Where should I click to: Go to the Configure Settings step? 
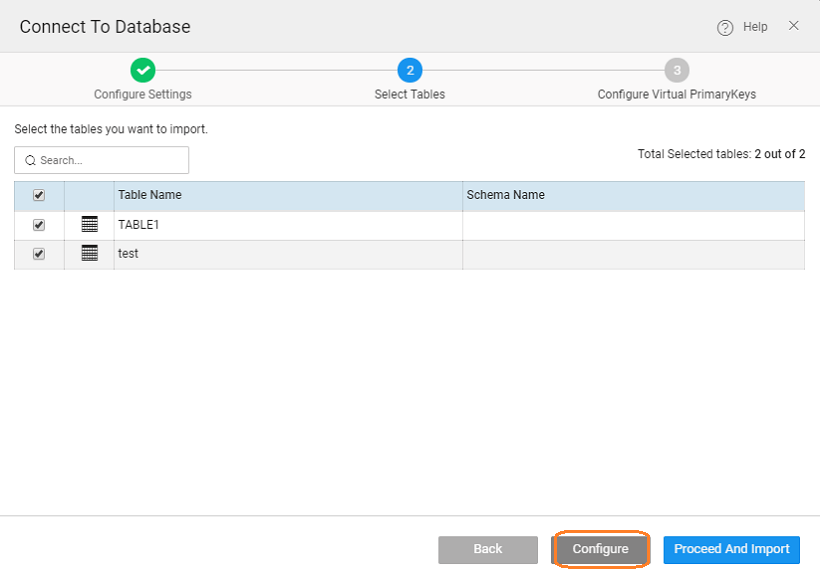[143, 94]
